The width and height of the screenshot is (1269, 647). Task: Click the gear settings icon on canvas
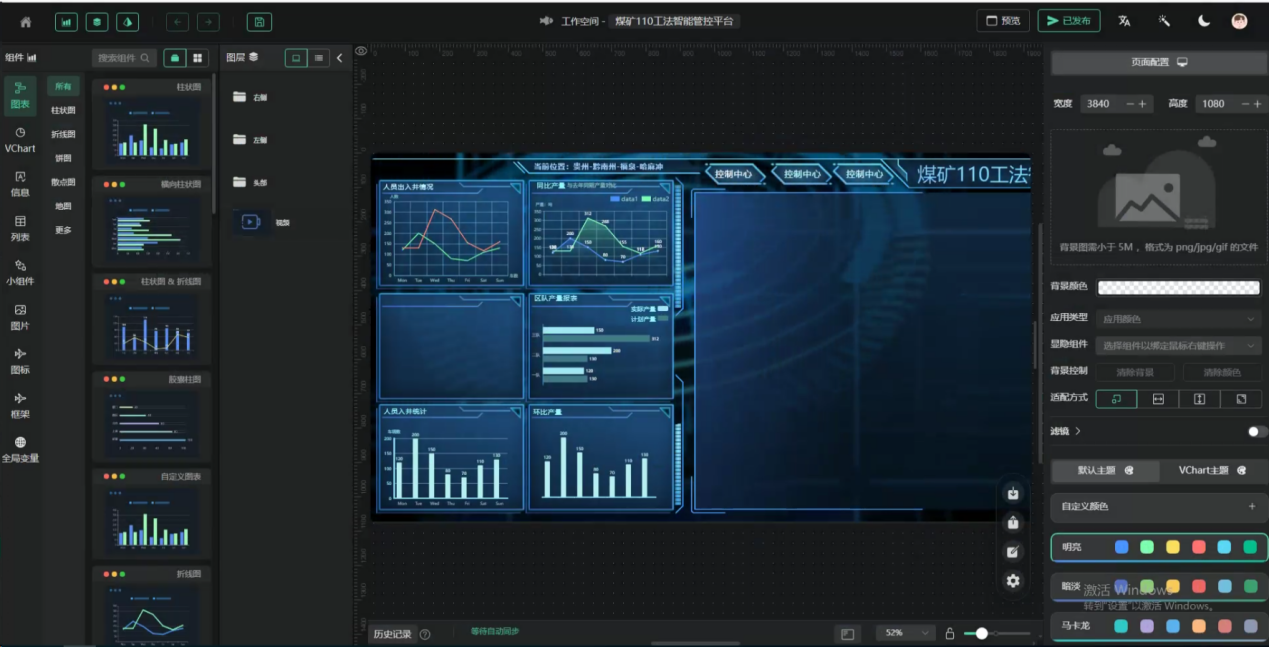tap(1013, 581)
